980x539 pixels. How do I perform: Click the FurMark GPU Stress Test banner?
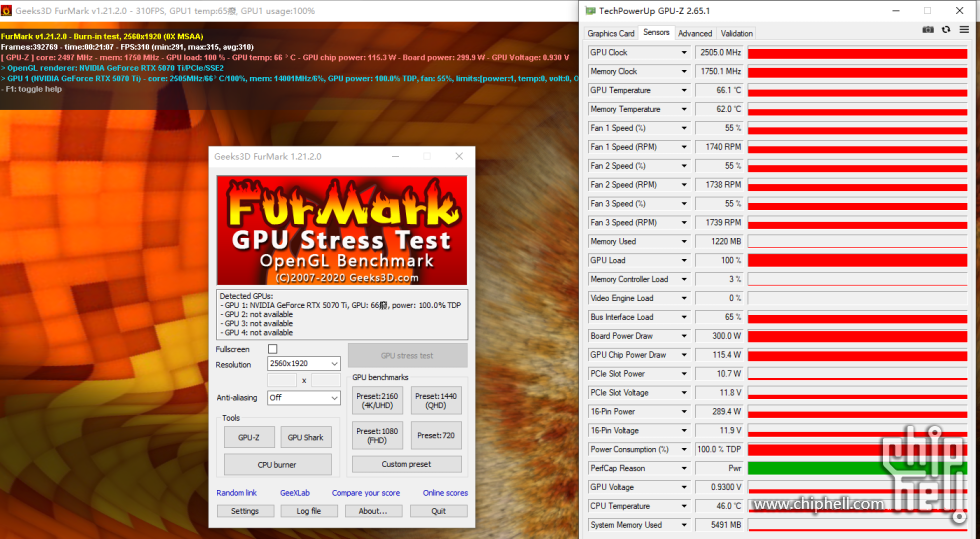(342, 230)
